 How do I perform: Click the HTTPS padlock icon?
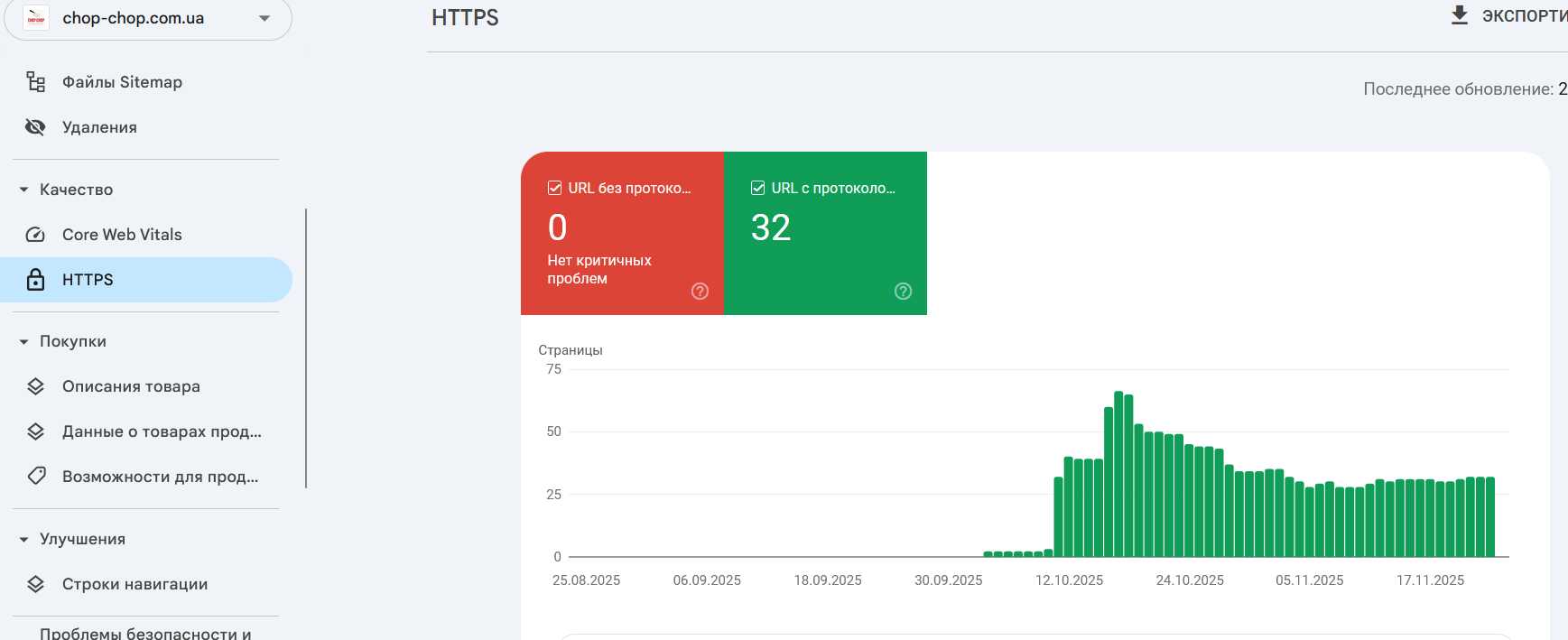pos(35,280)
